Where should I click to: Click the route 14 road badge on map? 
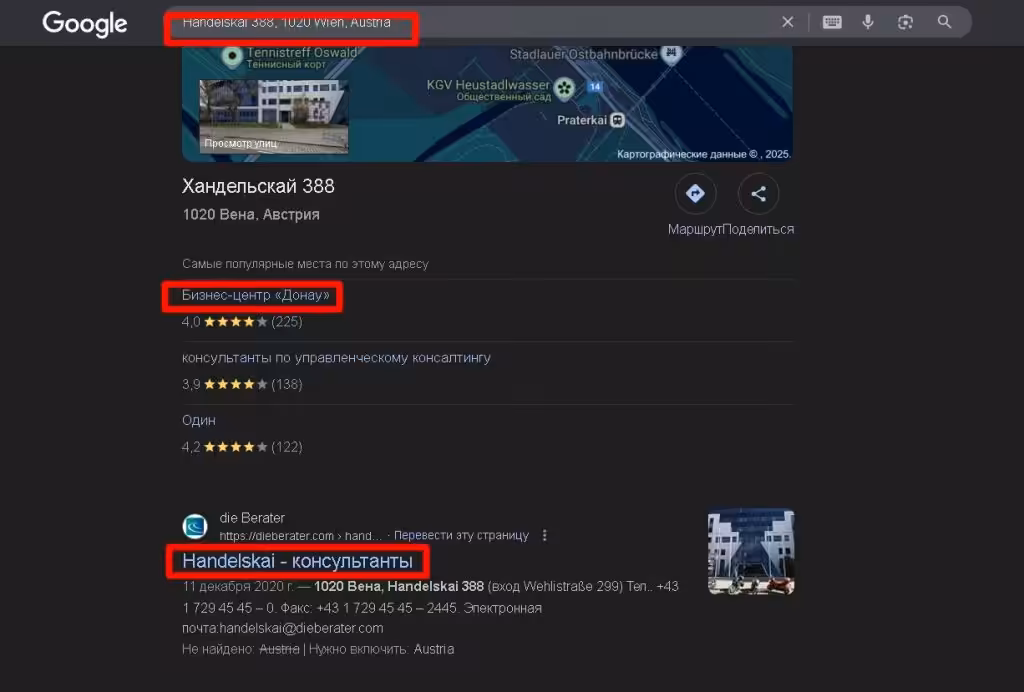[x=595, y=86]
